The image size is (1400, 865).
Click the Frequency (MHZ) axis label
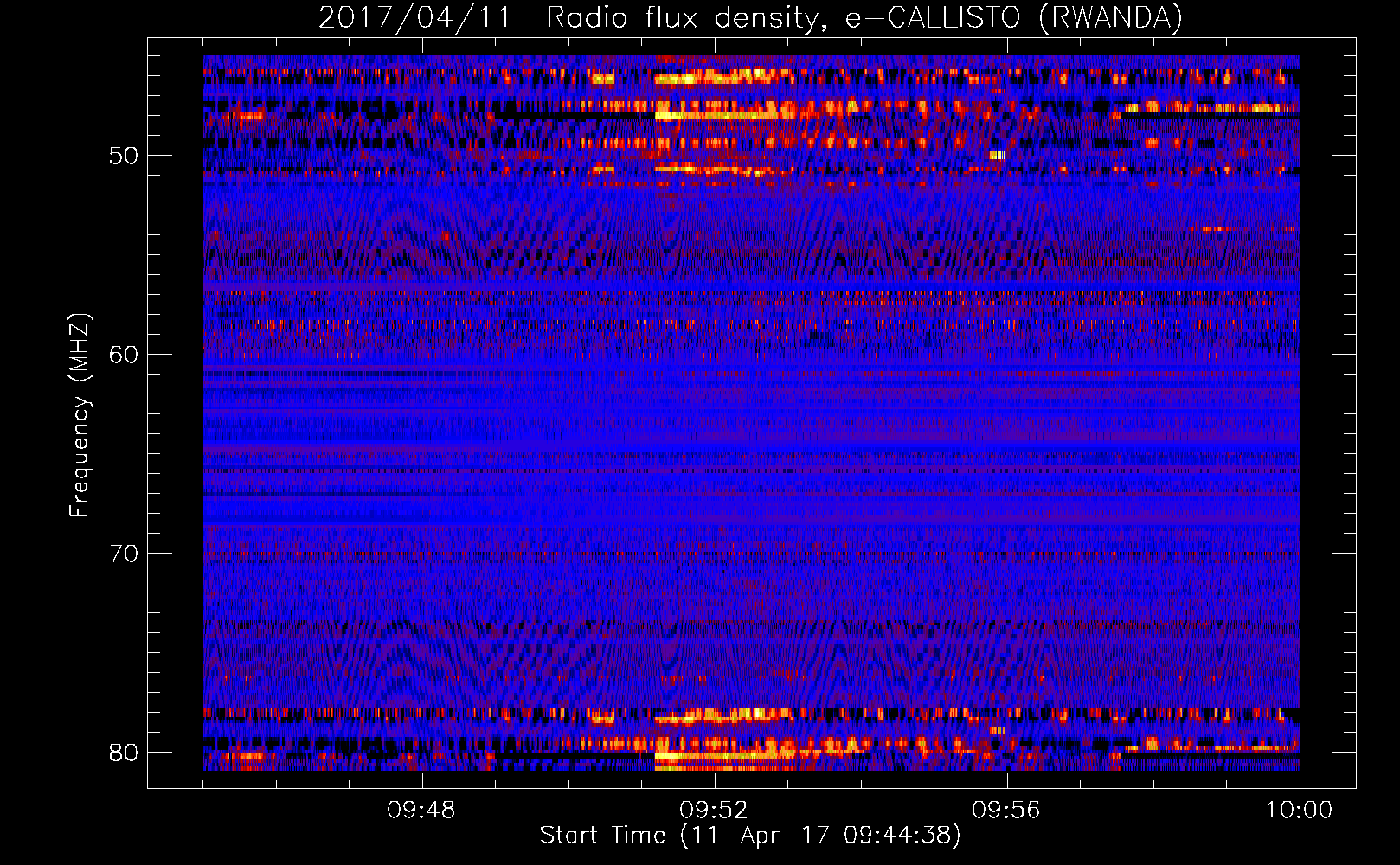pos(79,415)
